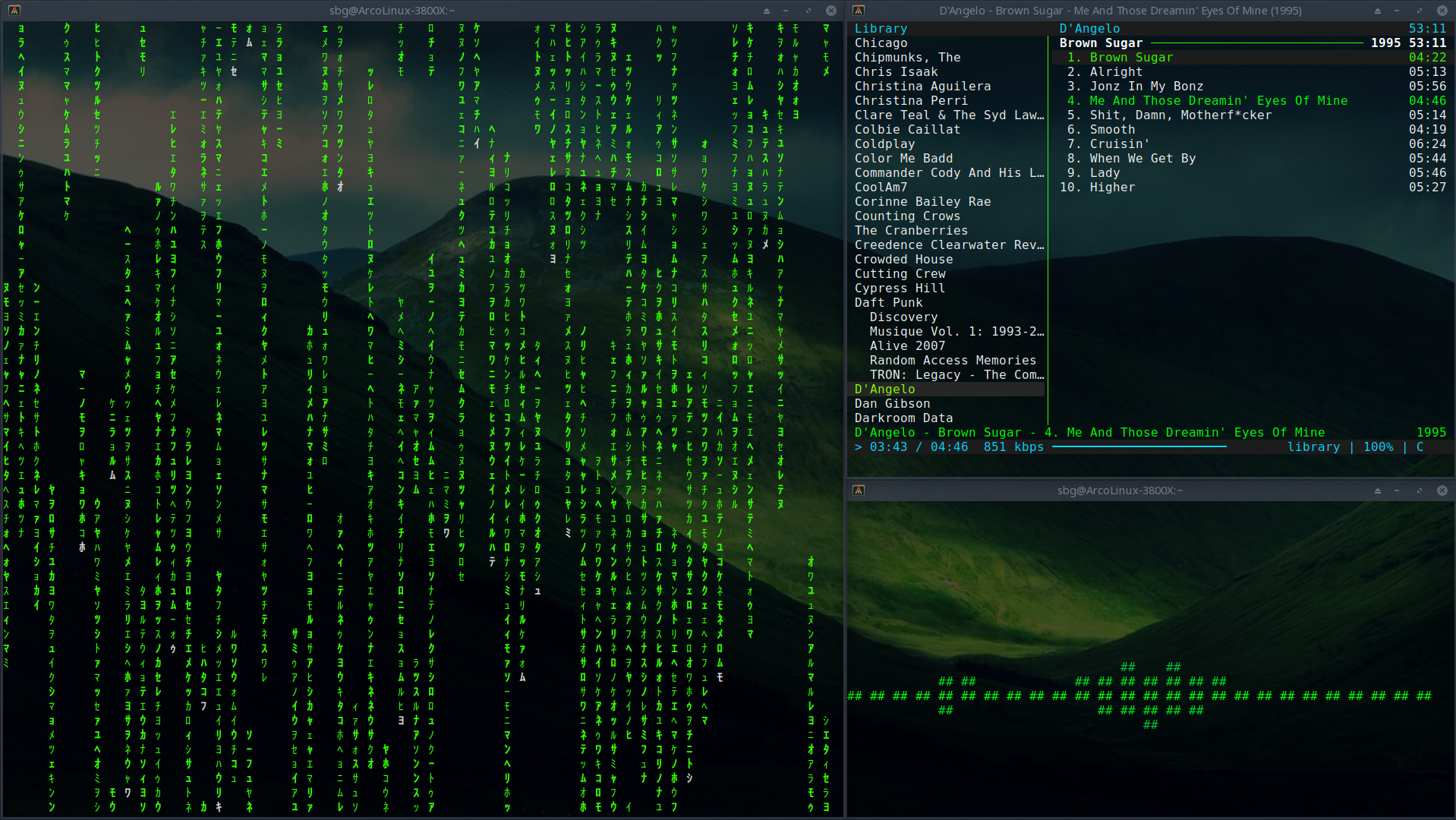
Task: Select track 7. Cruisin'
Action: 1253,144
